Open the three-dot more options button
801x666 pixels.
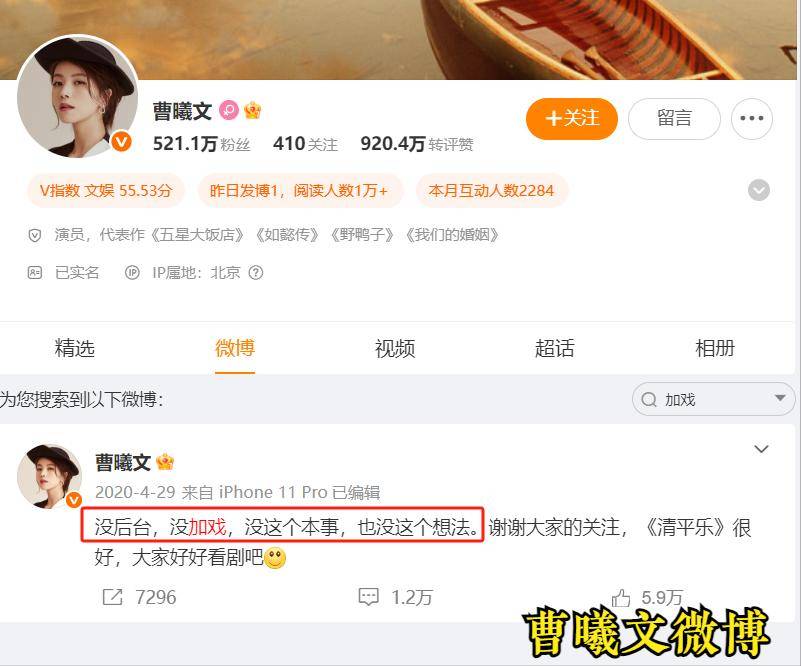tap(751, 118)
